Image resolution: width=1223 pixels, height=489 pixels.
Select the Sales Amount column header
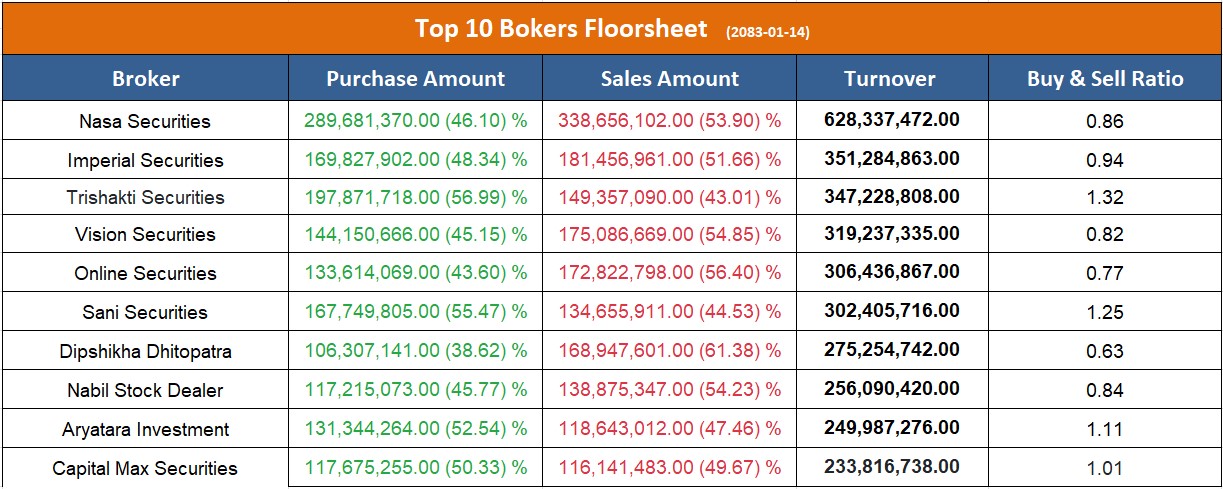pyautogui.click(x=670, y=78)
